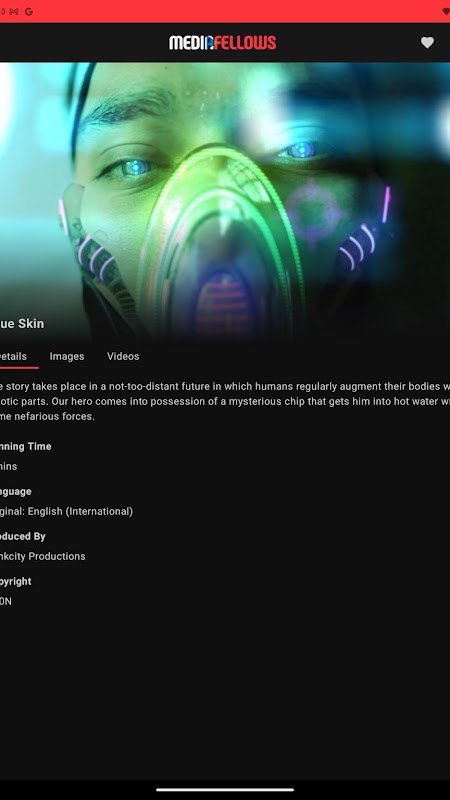Switch to the Images tab
The width and height of the screenshot is (450, 800).
(67, 357)
